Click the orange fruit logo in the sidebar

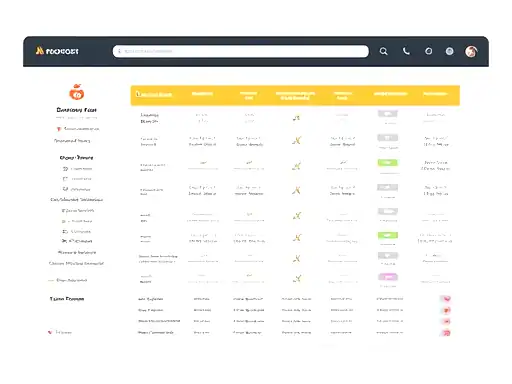point(77,92)
